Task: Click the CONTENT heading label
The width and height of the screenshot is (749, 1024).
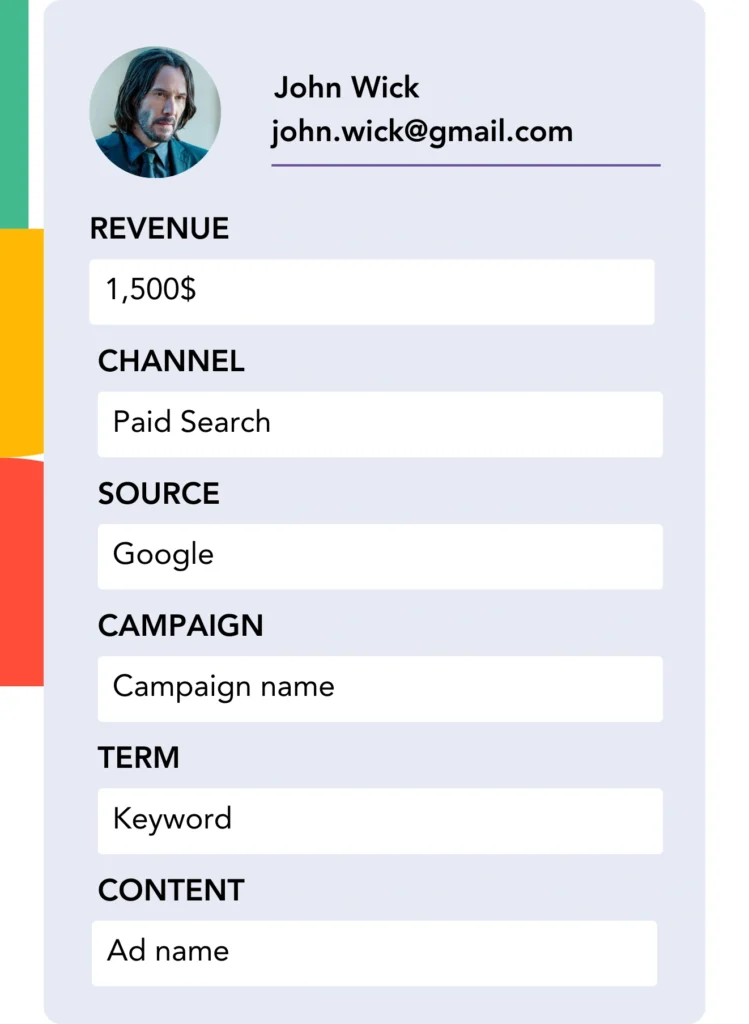Action: 171,890
